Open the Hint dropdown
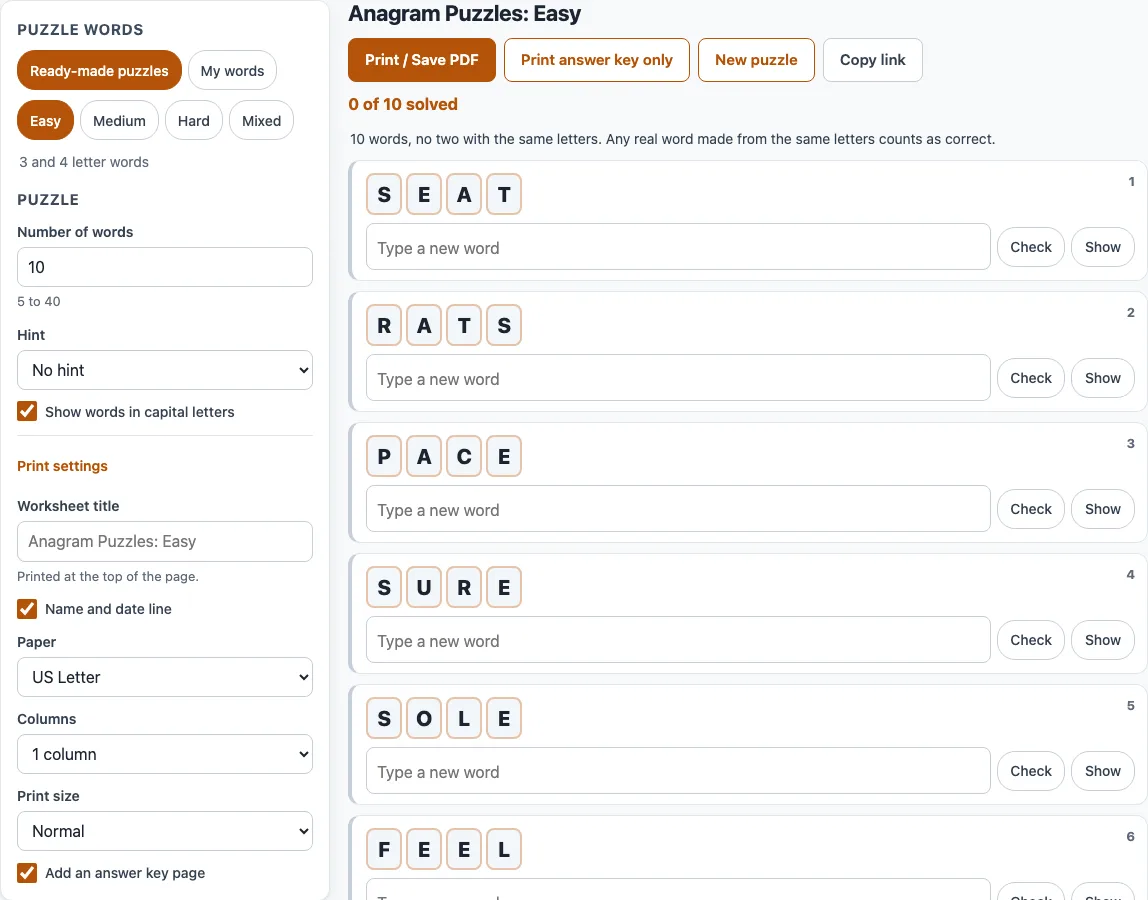This screenshot has height=900, width=1148. tap(165, 370)
